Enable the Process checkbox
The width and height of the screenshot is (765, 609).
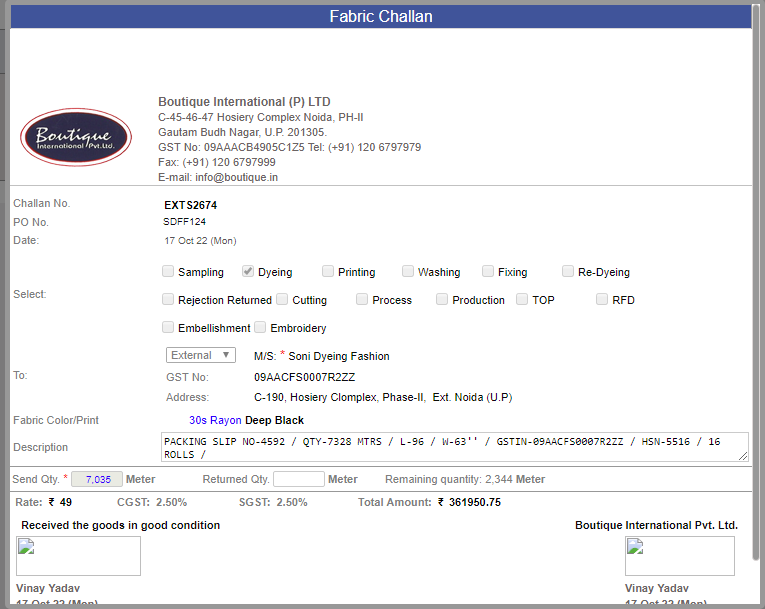click(x=362, y=299)
